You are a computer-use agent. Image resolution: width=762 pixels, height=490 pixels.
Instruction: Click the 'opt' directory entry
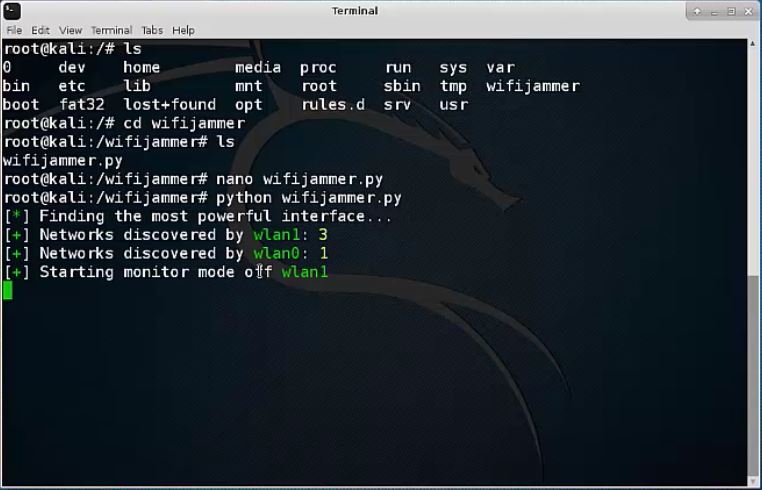click(x=249, y=105)
